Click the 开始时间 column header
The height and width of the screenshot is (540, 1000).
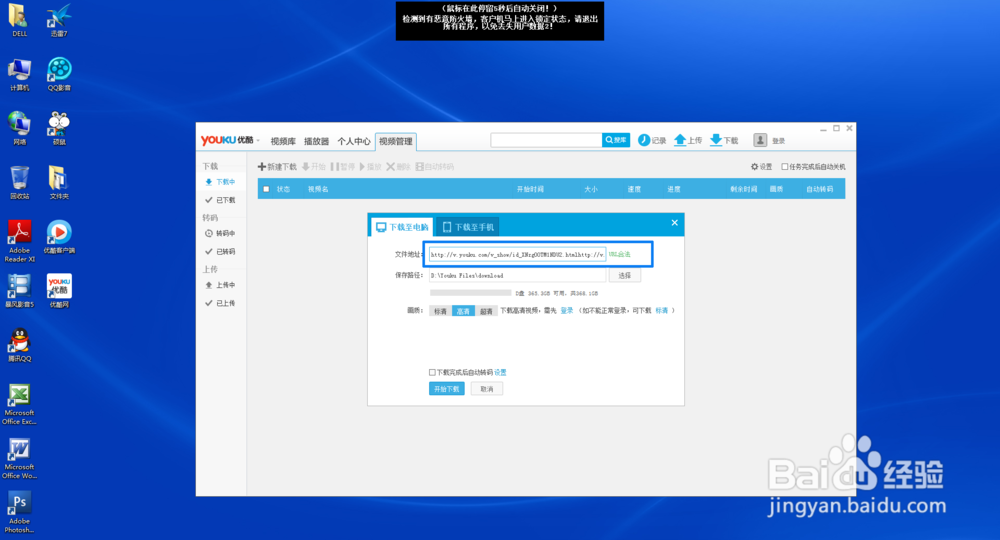[x=530, y=189]
